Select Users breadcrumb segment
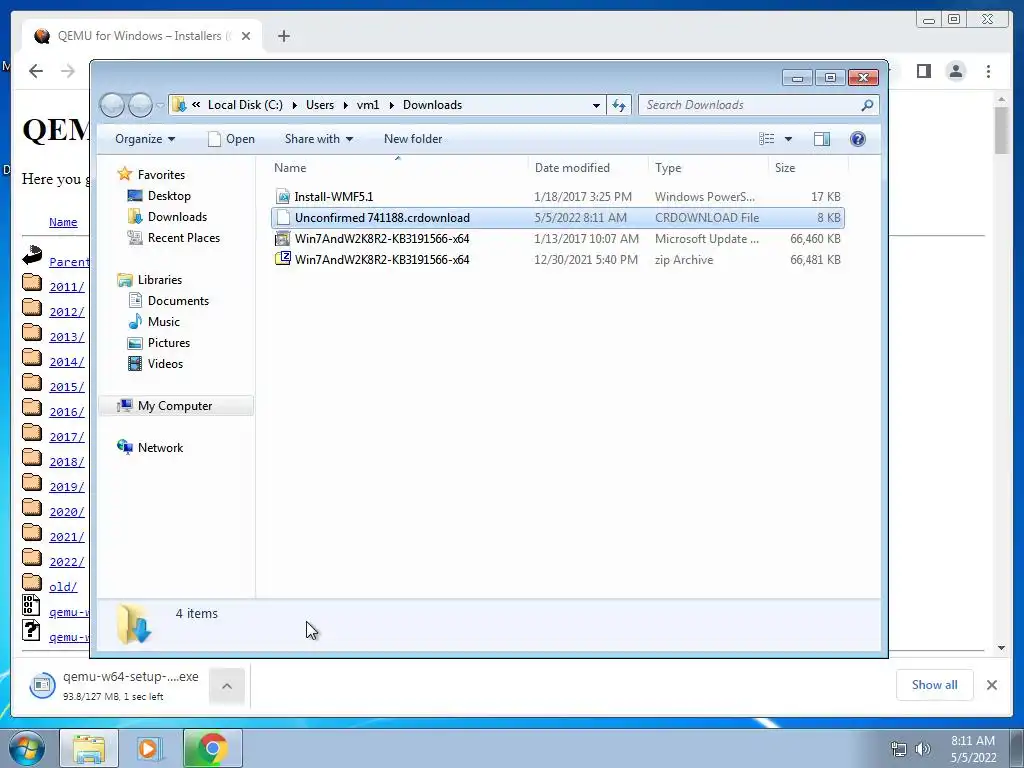The image size is (1024, 768). point(319,105)
